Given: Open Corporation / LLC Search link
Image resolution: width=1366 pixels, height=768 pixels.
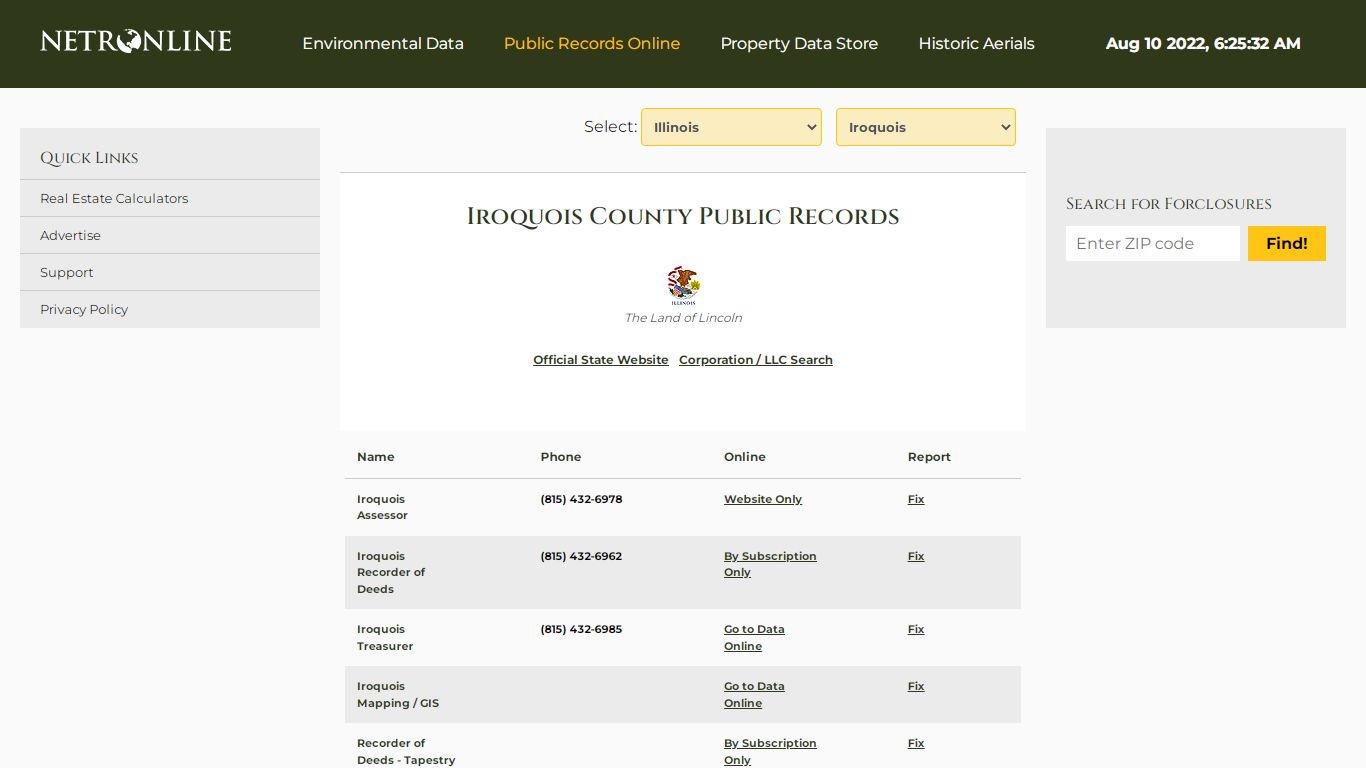Looking at the screenshot, I should 756,360.
